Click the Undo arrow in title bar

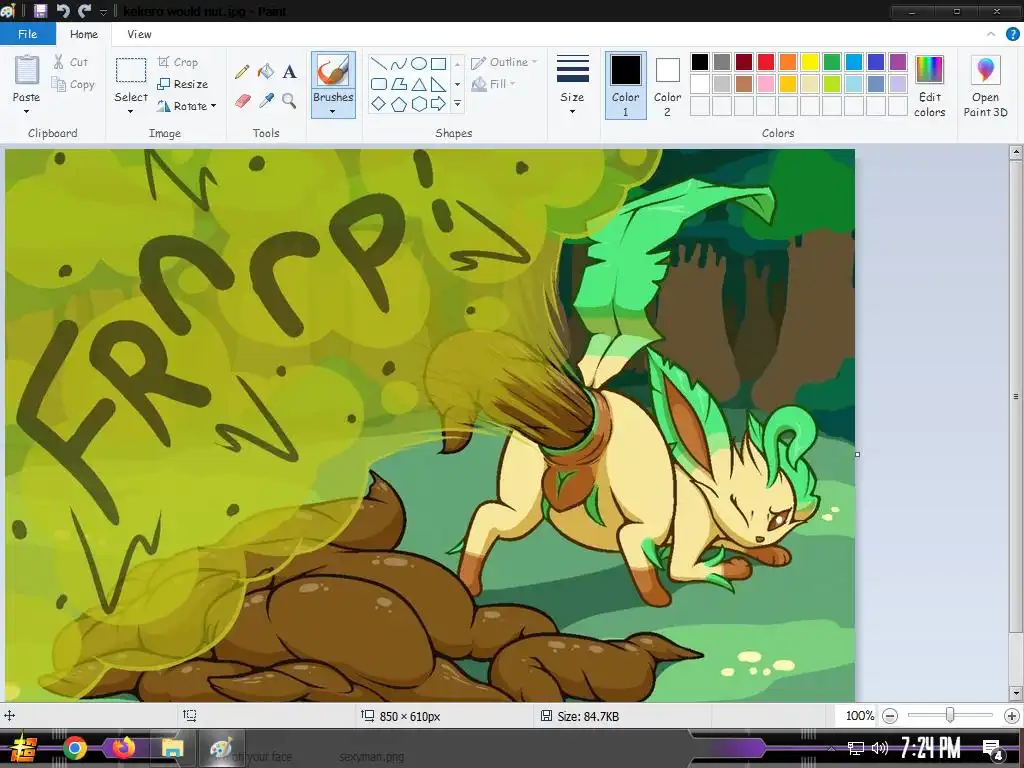[63, 10]
